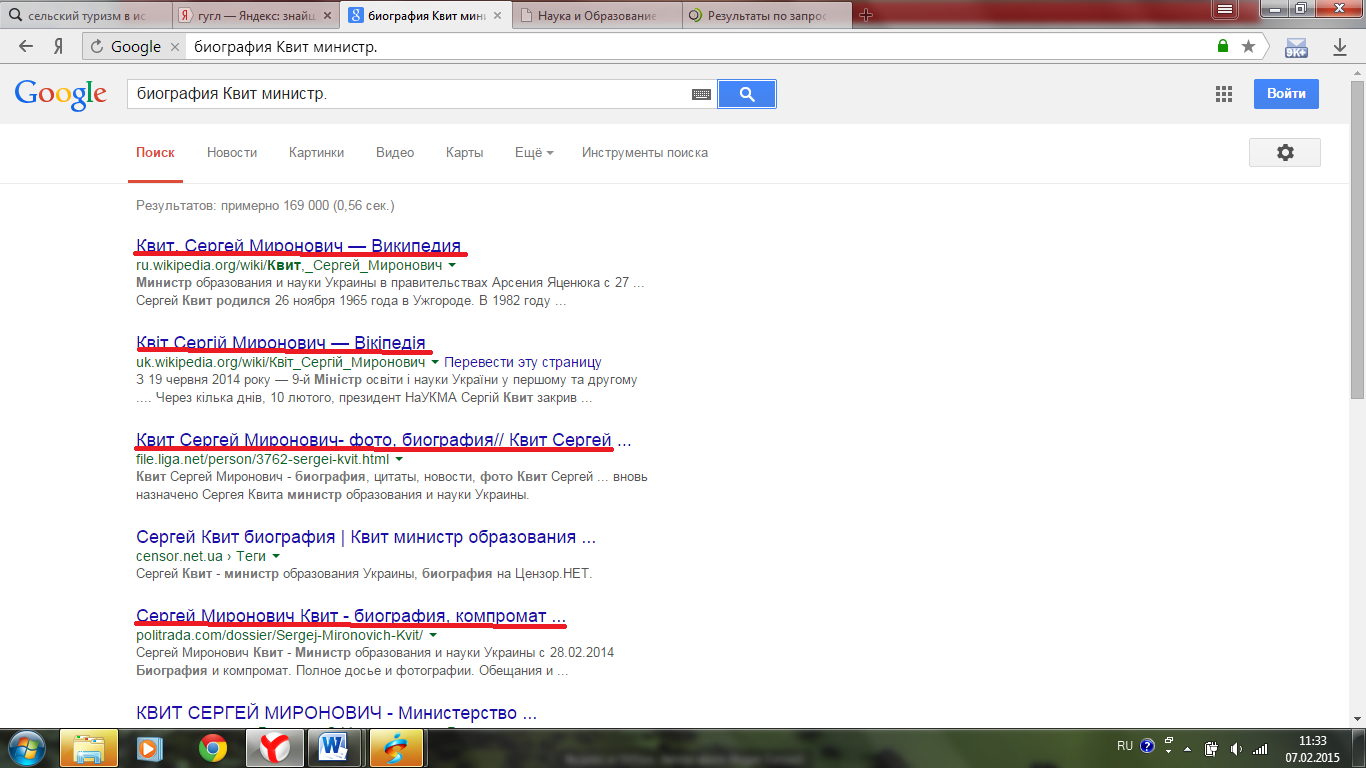Open dropdown arrow next to ru.wikipedia.org URL
1366x768 pixels.
[x=452, y=266]
